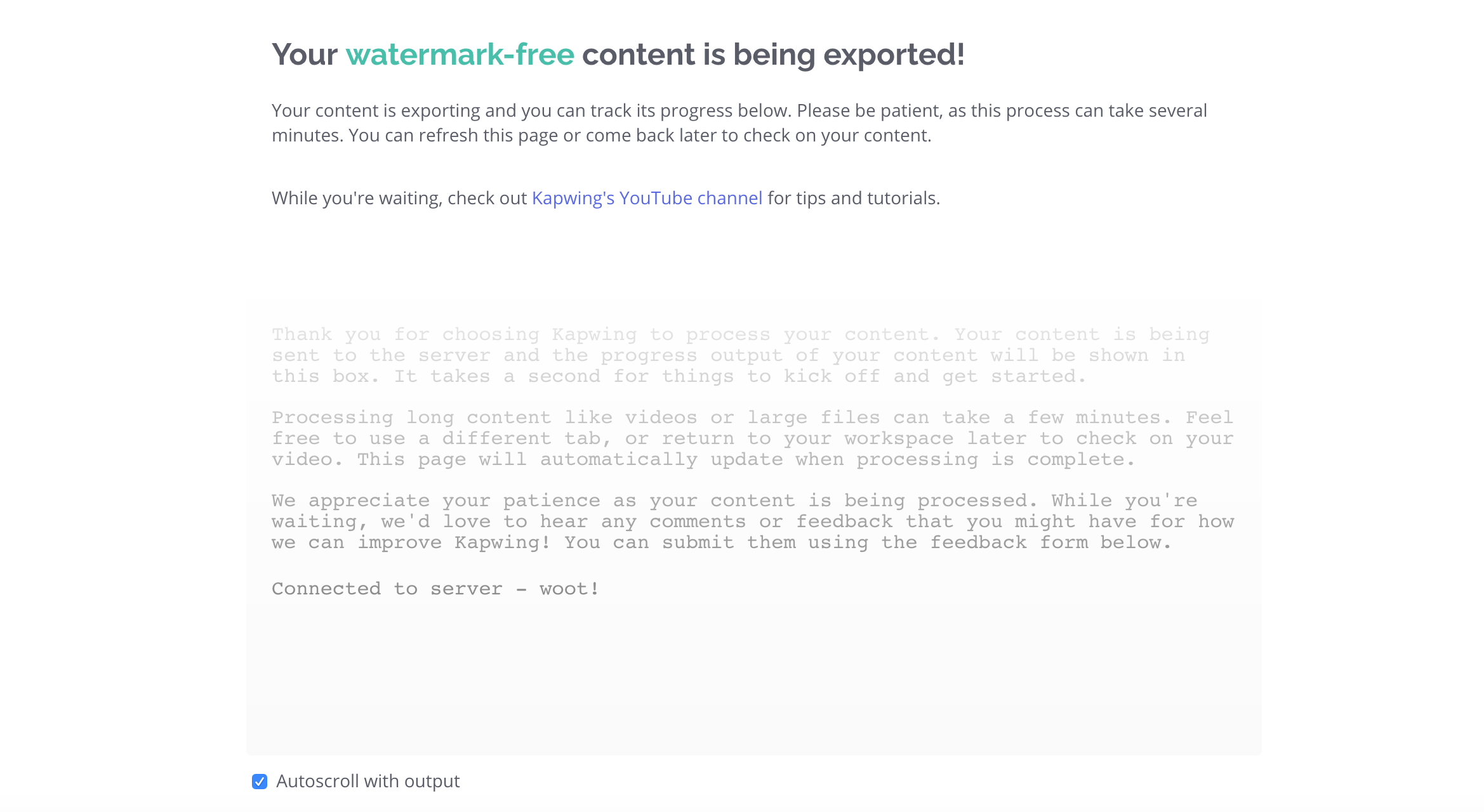Click the "While you're waiting, check out" text
The width and height of the screenshot is (1484, 812).
(x=399, y=198)
